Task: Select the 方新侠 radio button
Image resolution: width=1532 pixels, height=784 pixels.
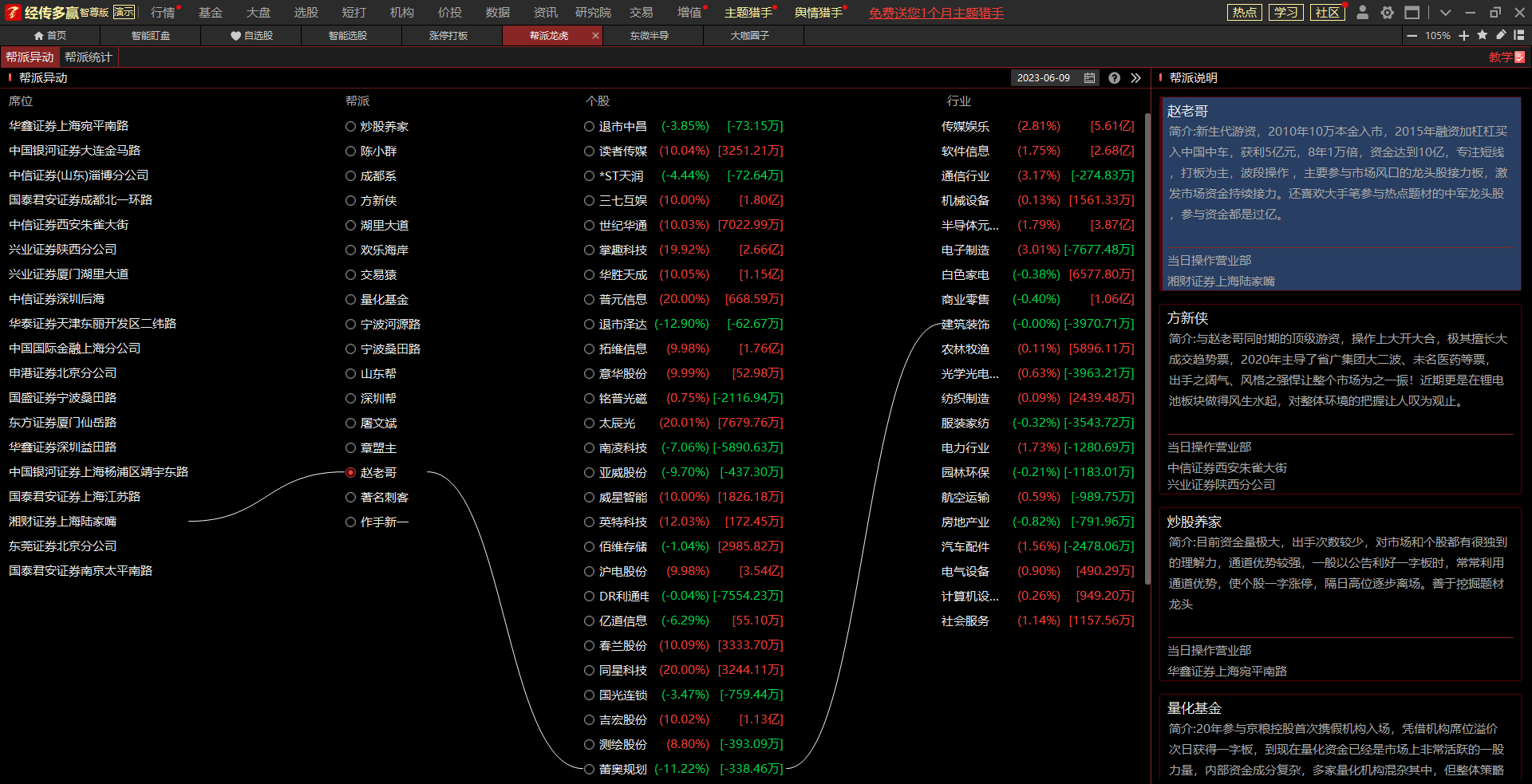Action: click(x=350, y=200)
